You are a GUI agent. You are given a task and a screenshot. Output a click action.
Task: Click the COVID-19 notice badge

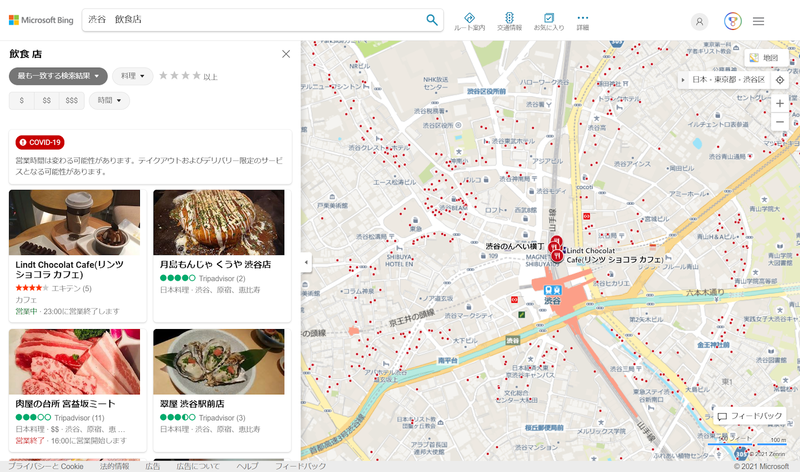(40, 142)
